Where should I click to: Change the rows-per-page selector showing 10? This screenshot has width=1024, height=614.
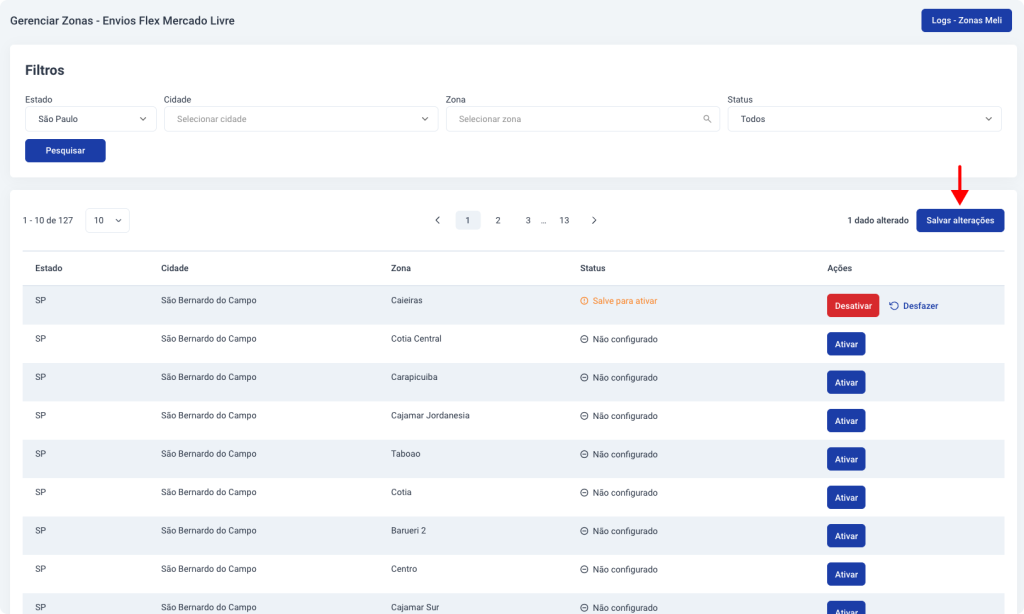pyautogui.click(x=107, y=220)
